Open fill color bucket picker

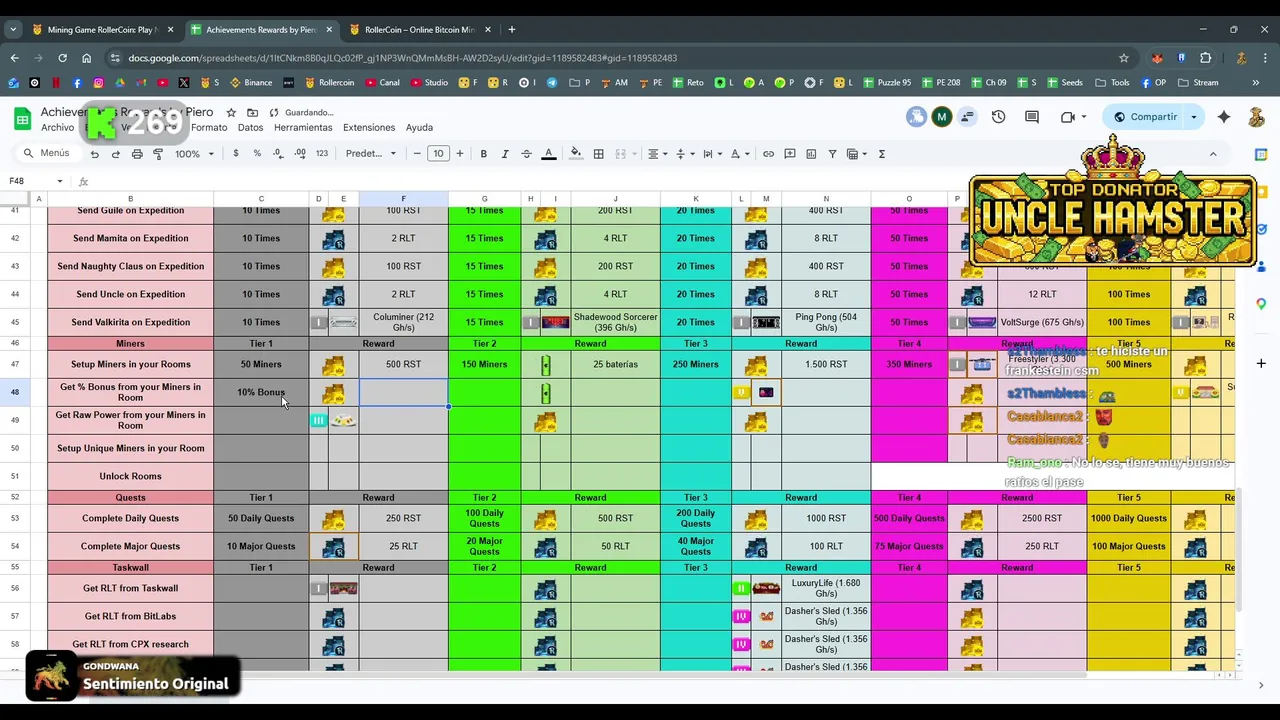pos(575,154)
